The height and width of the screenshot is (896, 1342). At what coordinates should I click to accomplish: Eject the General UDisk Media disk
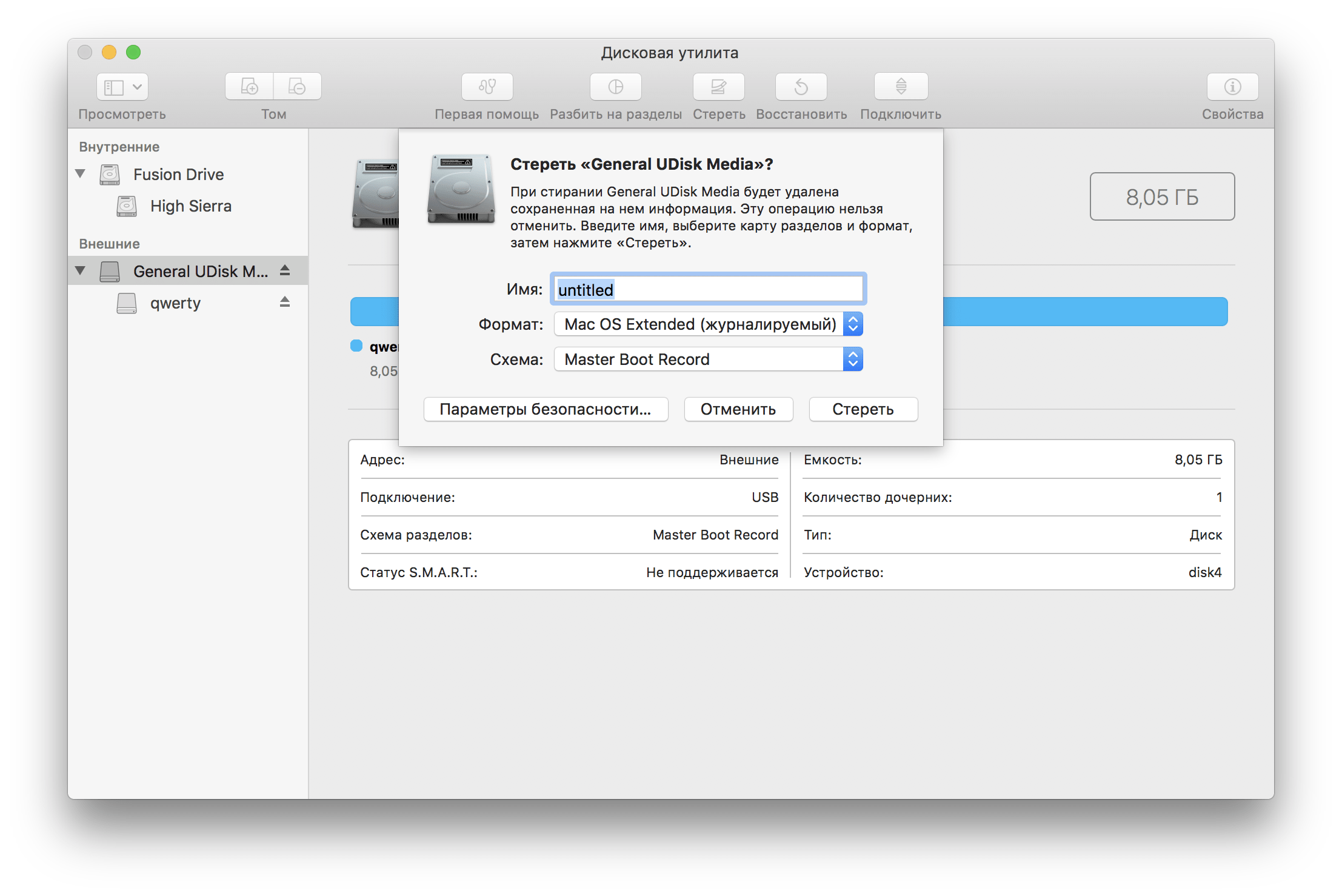click(x=285, y=270)
